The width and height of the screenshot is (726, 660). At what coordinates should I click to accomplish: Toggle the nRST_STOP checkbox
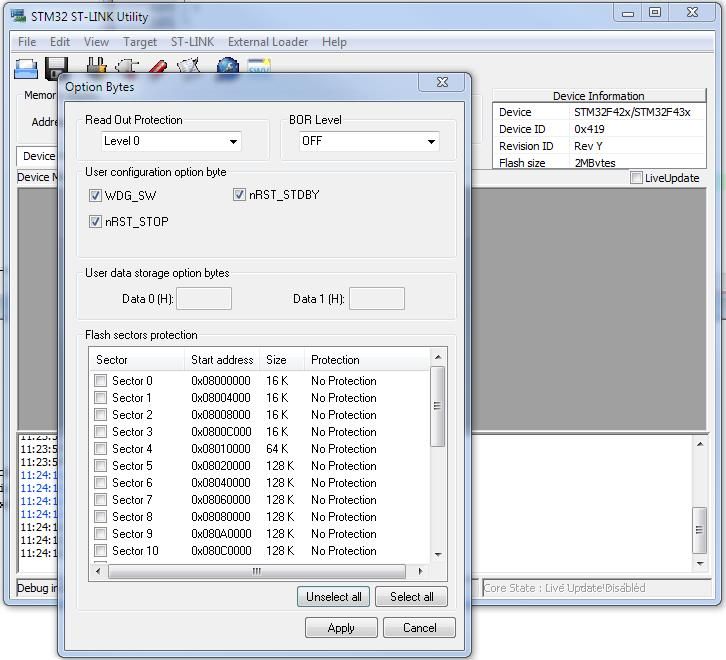95,221
